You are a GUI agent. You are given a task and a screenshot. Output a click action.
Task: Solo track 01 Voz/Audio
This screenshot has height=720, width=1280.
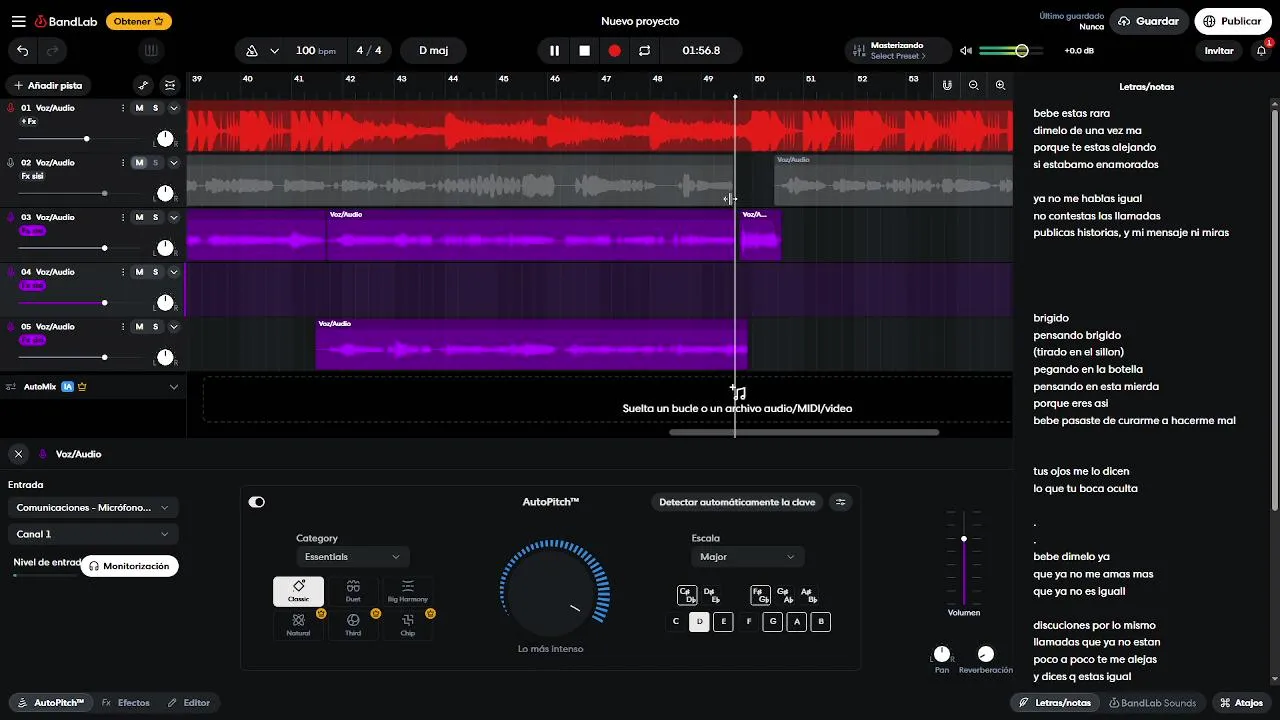[156, 108]
